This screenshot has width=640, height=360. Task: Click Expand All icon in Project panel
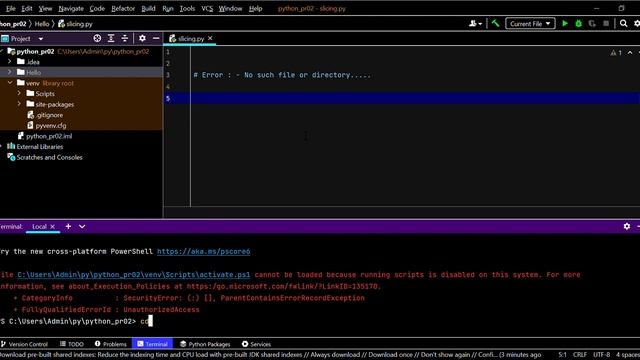tap(111, 38)
